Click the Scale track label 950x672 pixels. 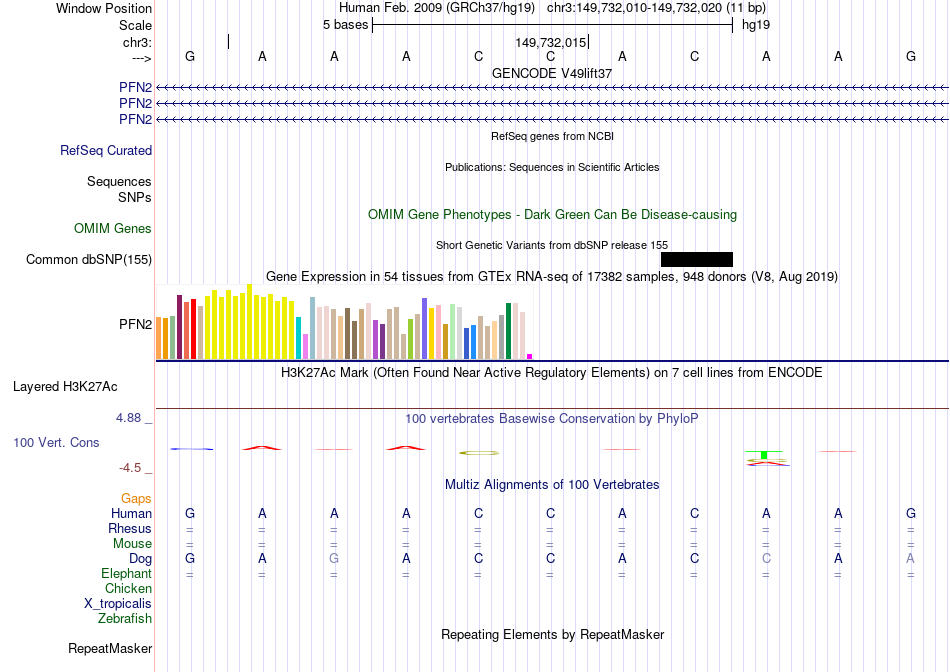136,25
